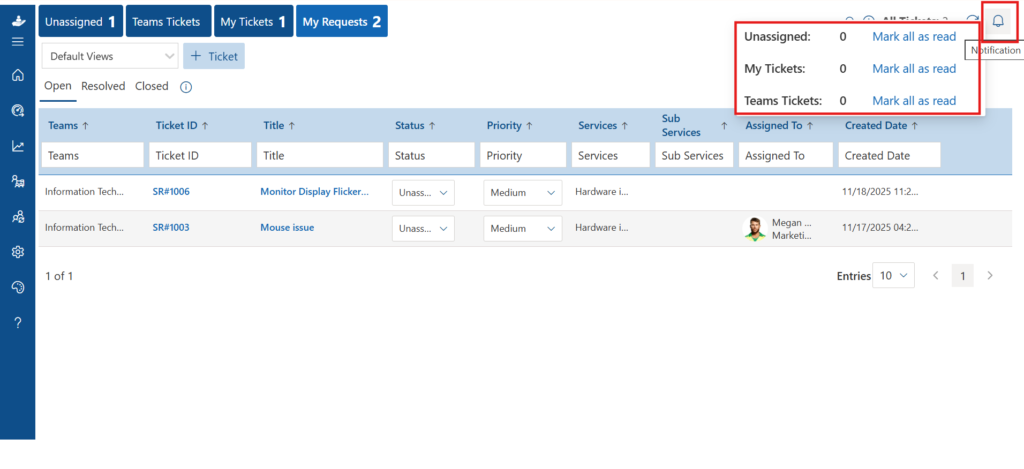Screen dimensions: 1024x469
Task: Mark all as read for My Tickets
Action: (x=914, y=69)
